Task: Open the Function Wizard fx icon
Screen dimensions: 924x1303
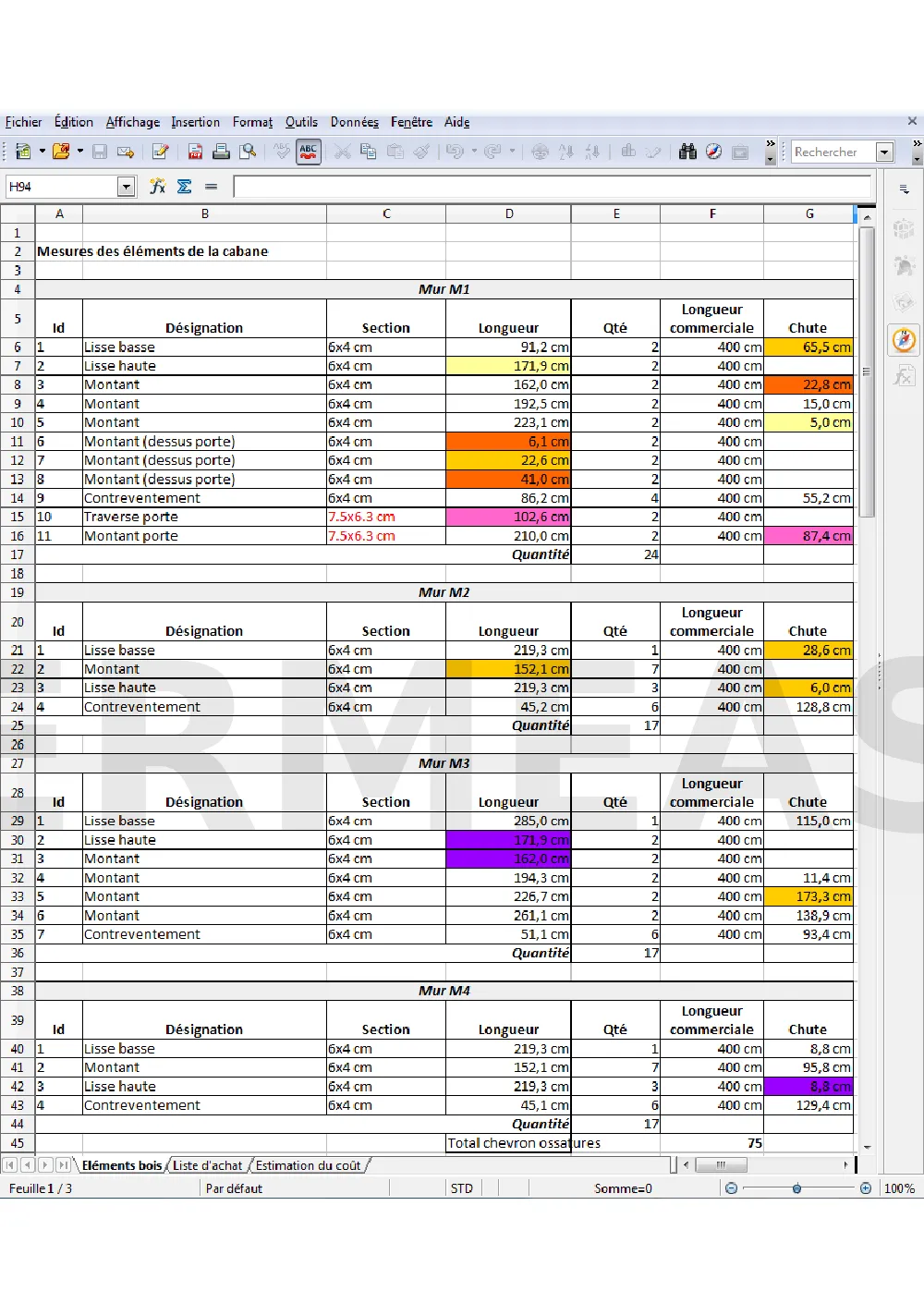Action: [x=158, y=187]
